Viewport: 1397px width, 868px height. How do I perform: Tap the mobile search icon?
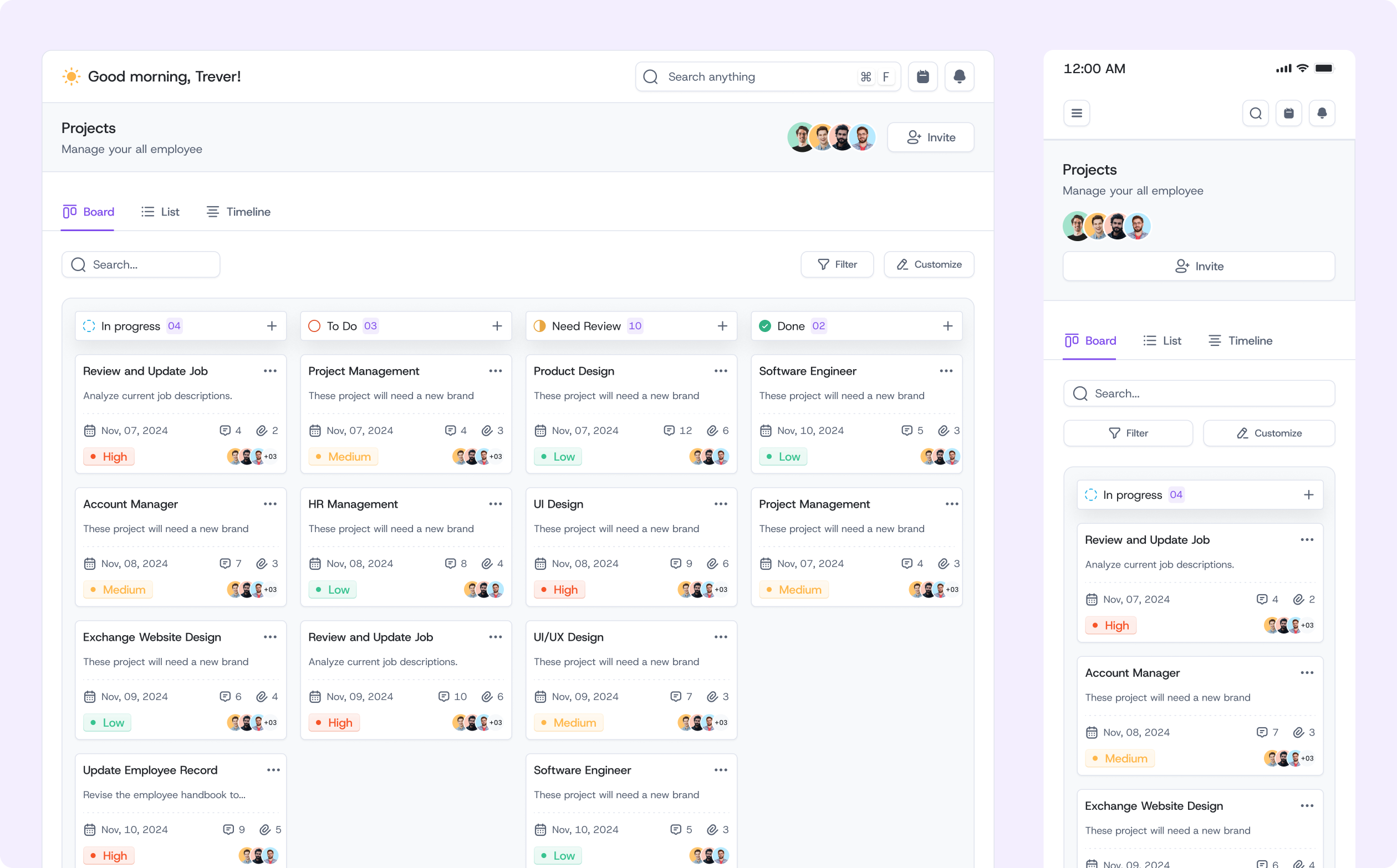pos(1255,113)
